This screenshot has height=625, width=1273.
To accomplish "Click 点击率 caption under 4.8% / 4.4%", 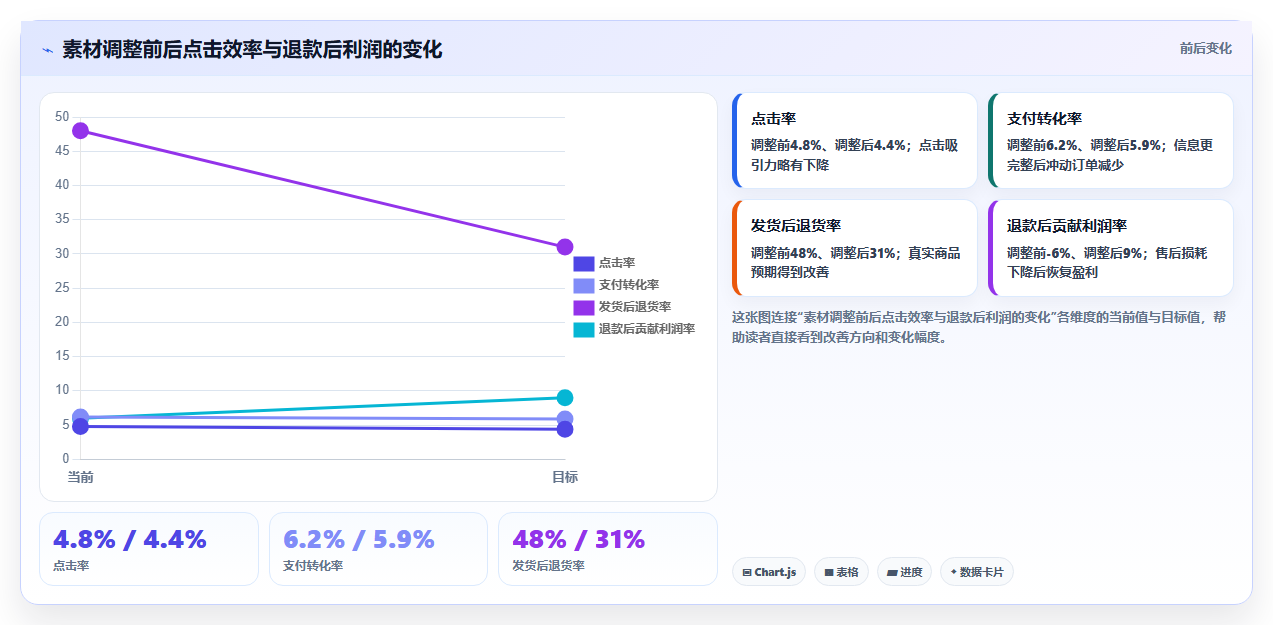I will pos(71,566).
